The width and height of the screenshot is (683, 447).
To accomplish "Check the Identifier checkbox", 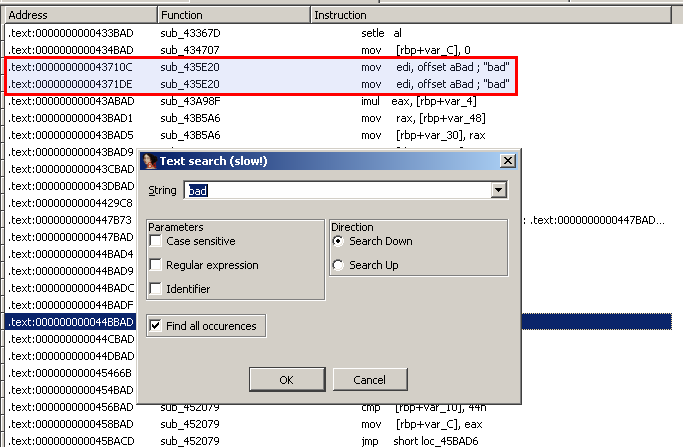I will (156, 289).
